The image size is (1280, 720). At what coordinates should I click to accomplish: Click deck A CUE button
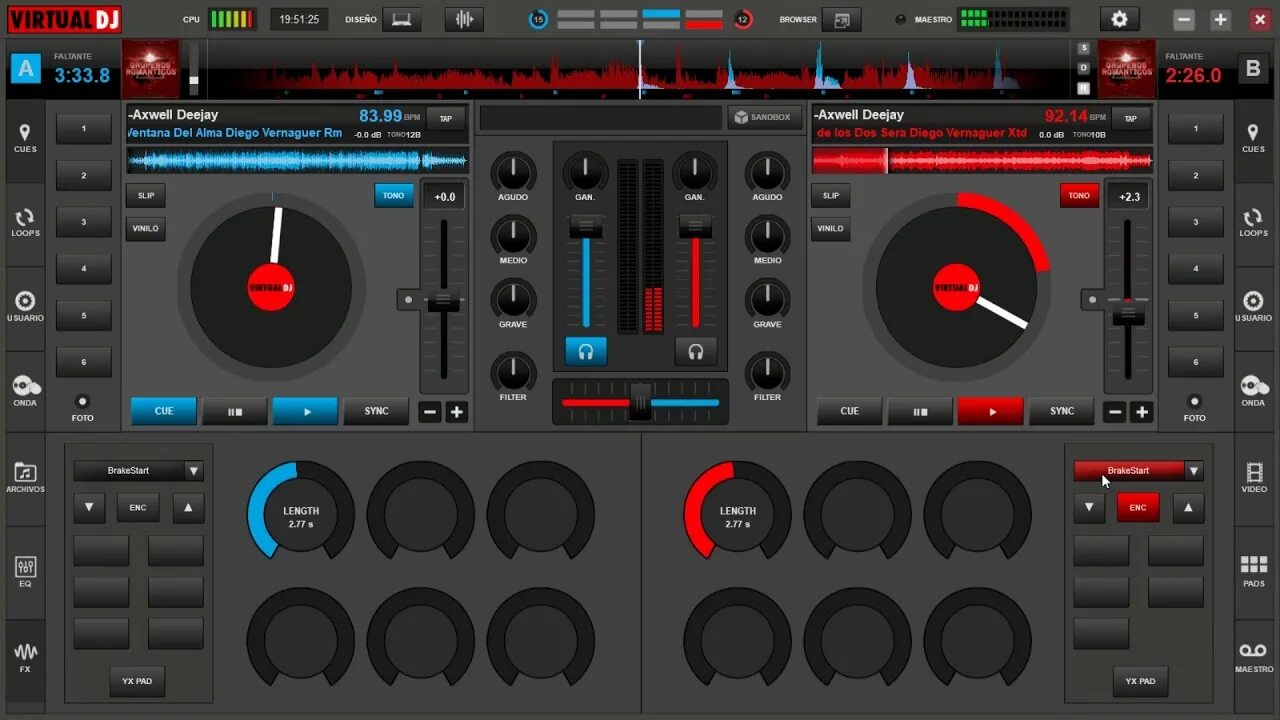pos(164,411)
